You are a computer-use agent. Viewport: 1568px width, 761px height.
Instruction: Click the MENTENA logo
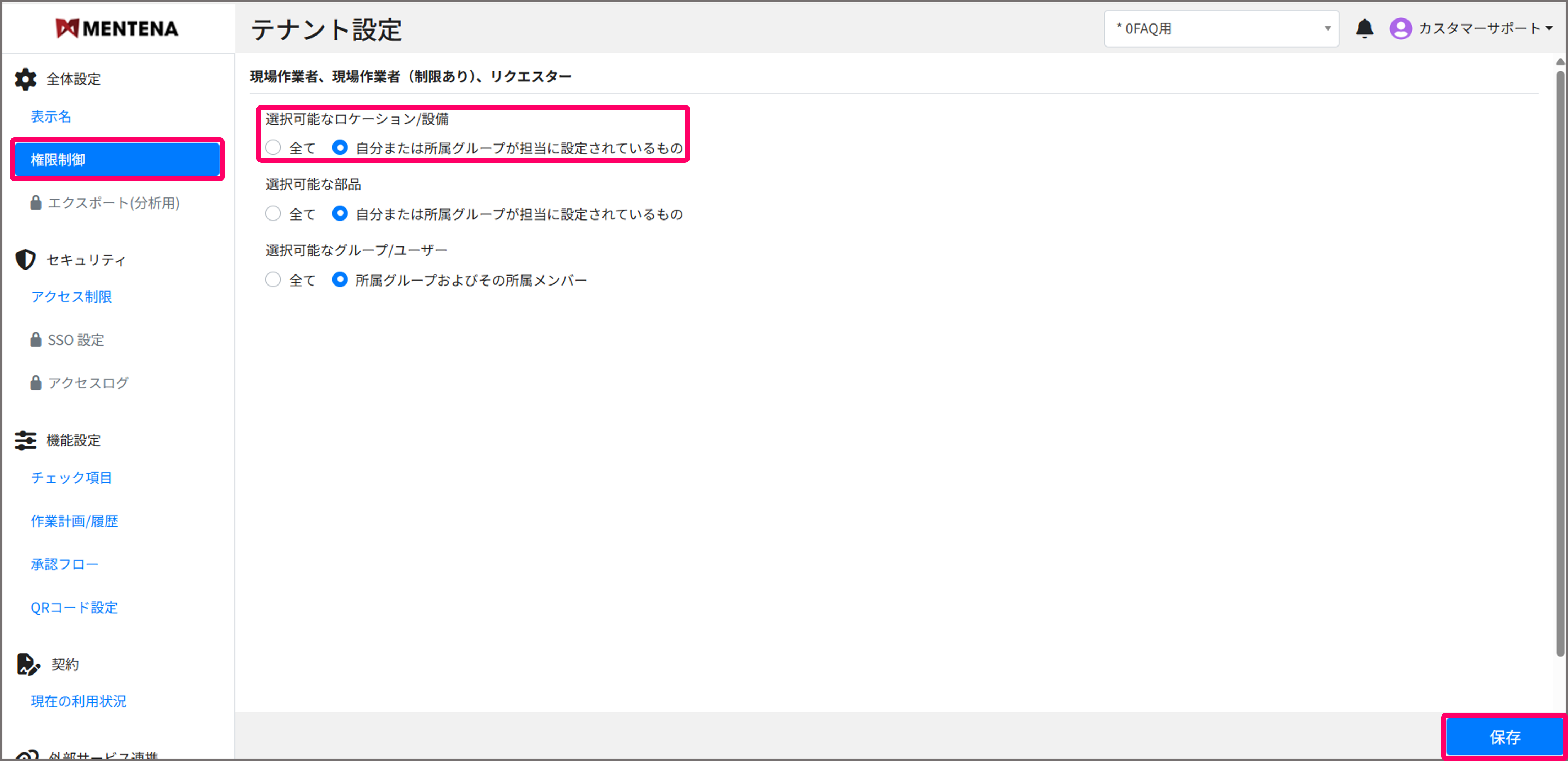(118, 28)
